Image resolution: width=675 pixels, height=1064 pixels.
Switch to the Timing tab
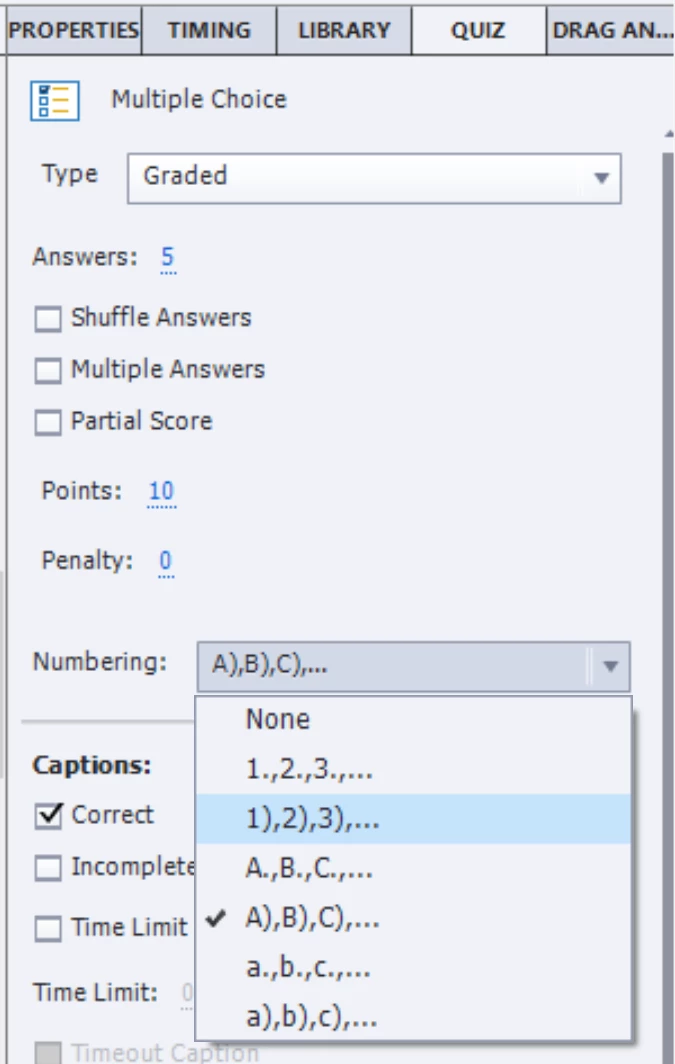coord(209,31)
